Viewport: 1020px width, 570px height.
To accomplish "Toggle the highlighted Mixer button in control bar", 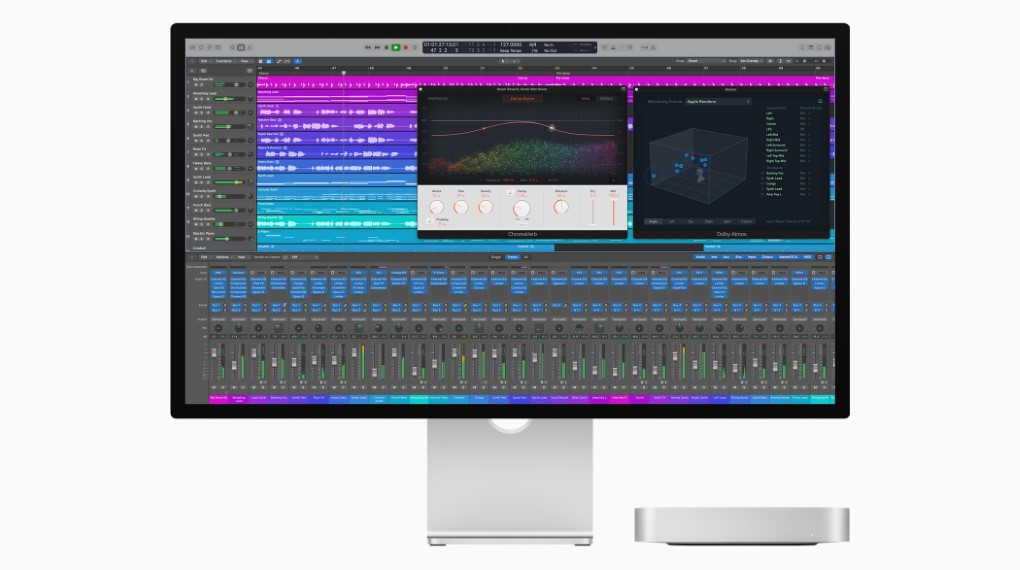I will click(x=241, y=48).
